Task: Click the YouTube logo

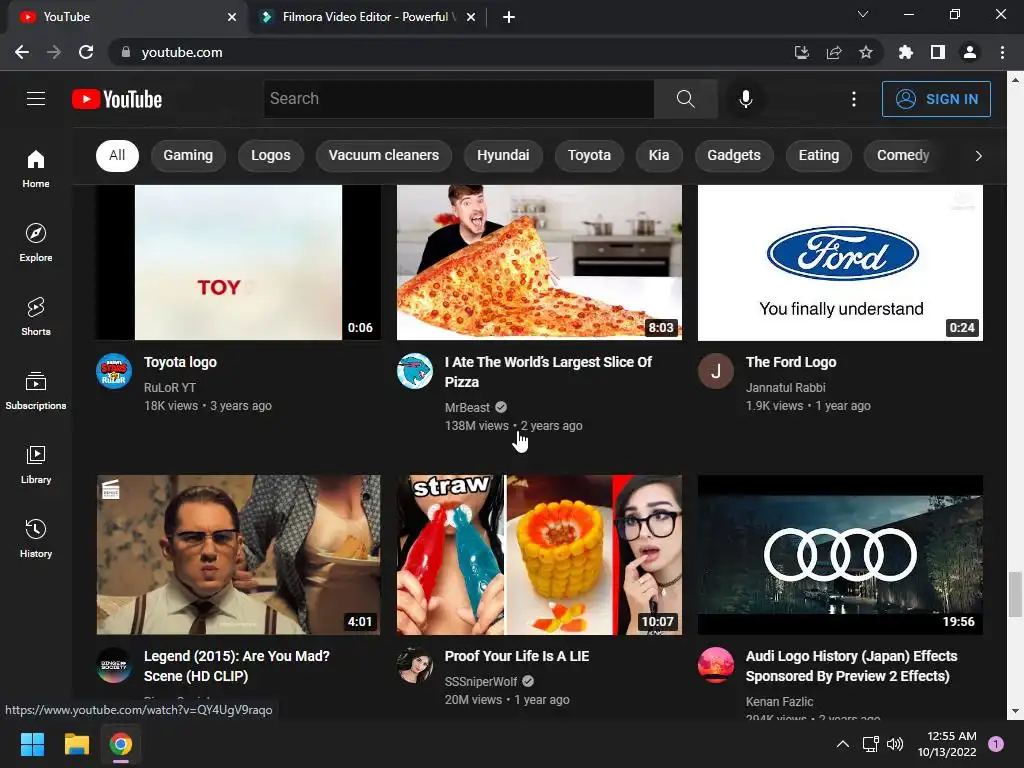Action: 117,99
